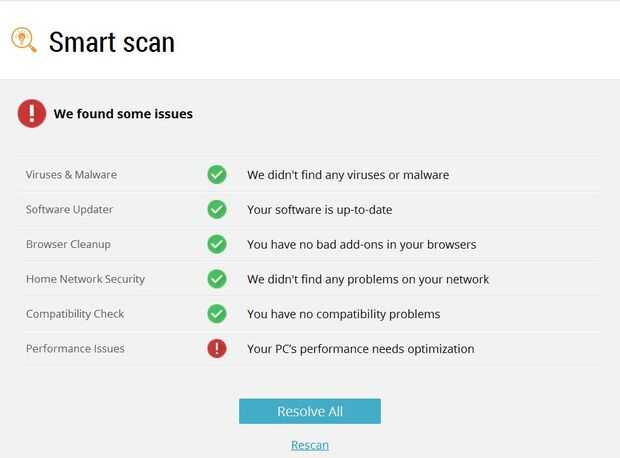Select the Performance Issues row label

tap(75, 350)
